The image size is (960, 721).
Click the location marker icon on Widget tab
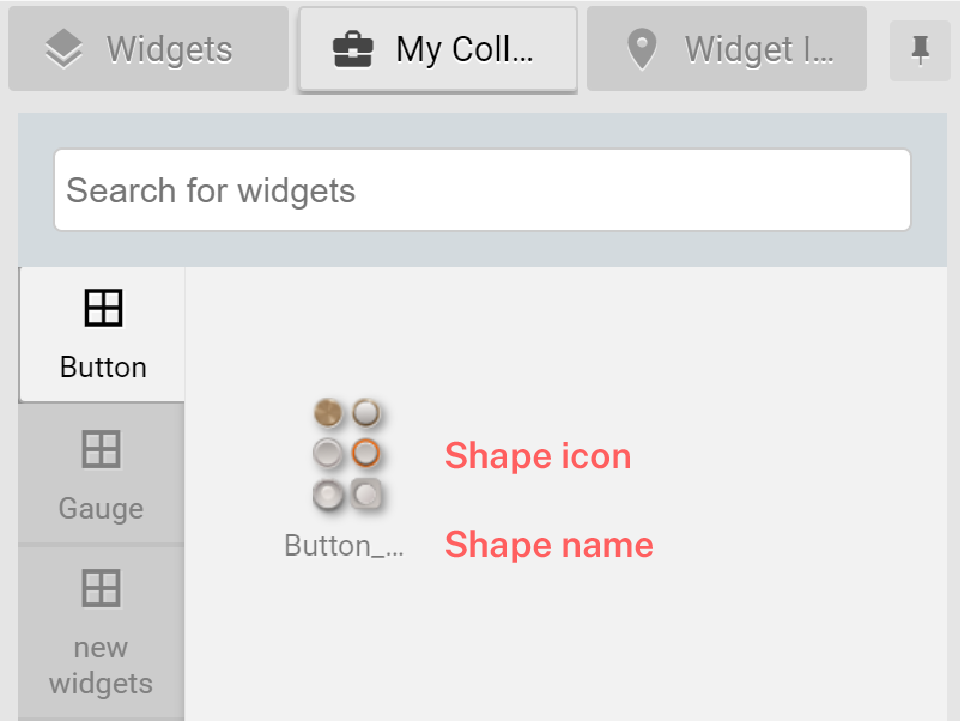[641, 49]
